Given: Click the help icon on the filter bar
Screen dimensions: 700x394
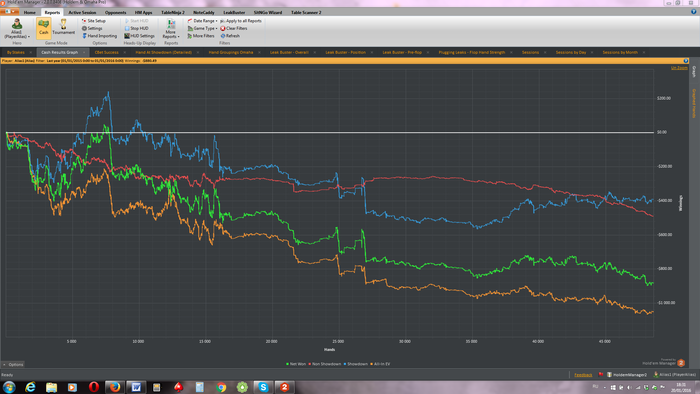Looking at the screenshot, I should point(686,61).
